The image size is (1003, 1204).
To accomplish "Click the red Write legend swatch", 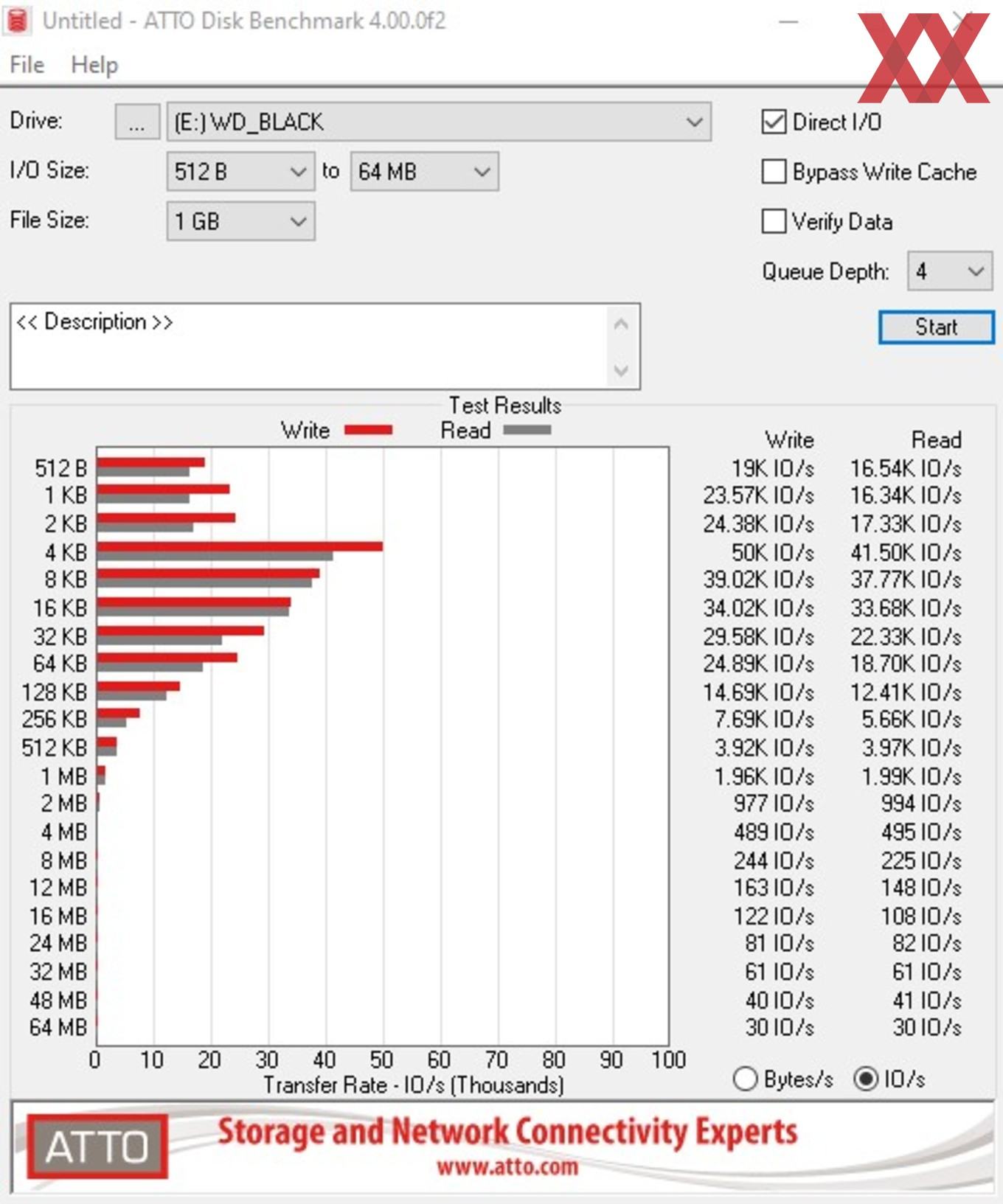I will tap(368, 431).
